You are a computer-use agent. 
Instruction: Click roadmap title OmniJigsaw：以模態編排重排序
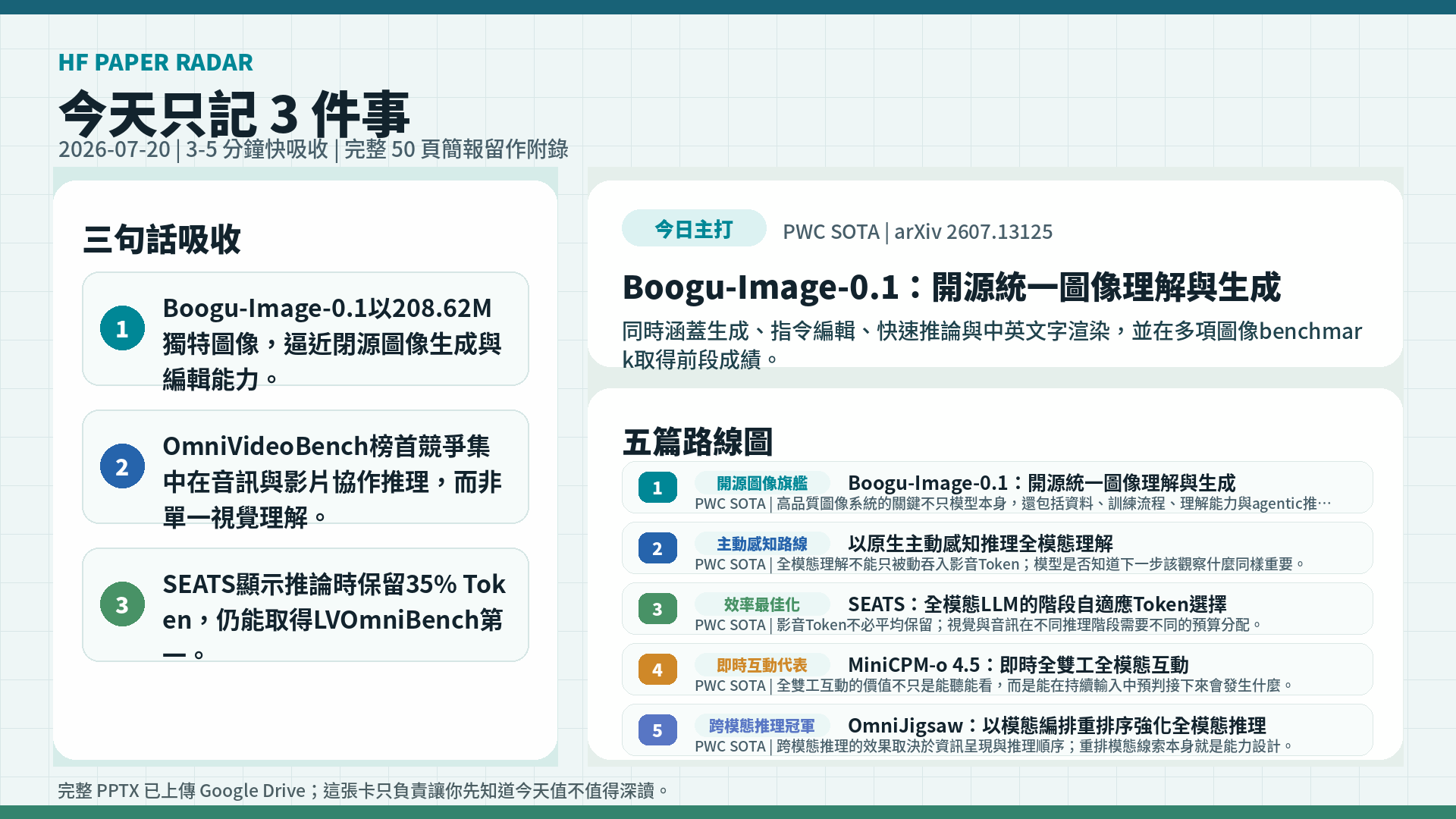(x=1057, y=725)
